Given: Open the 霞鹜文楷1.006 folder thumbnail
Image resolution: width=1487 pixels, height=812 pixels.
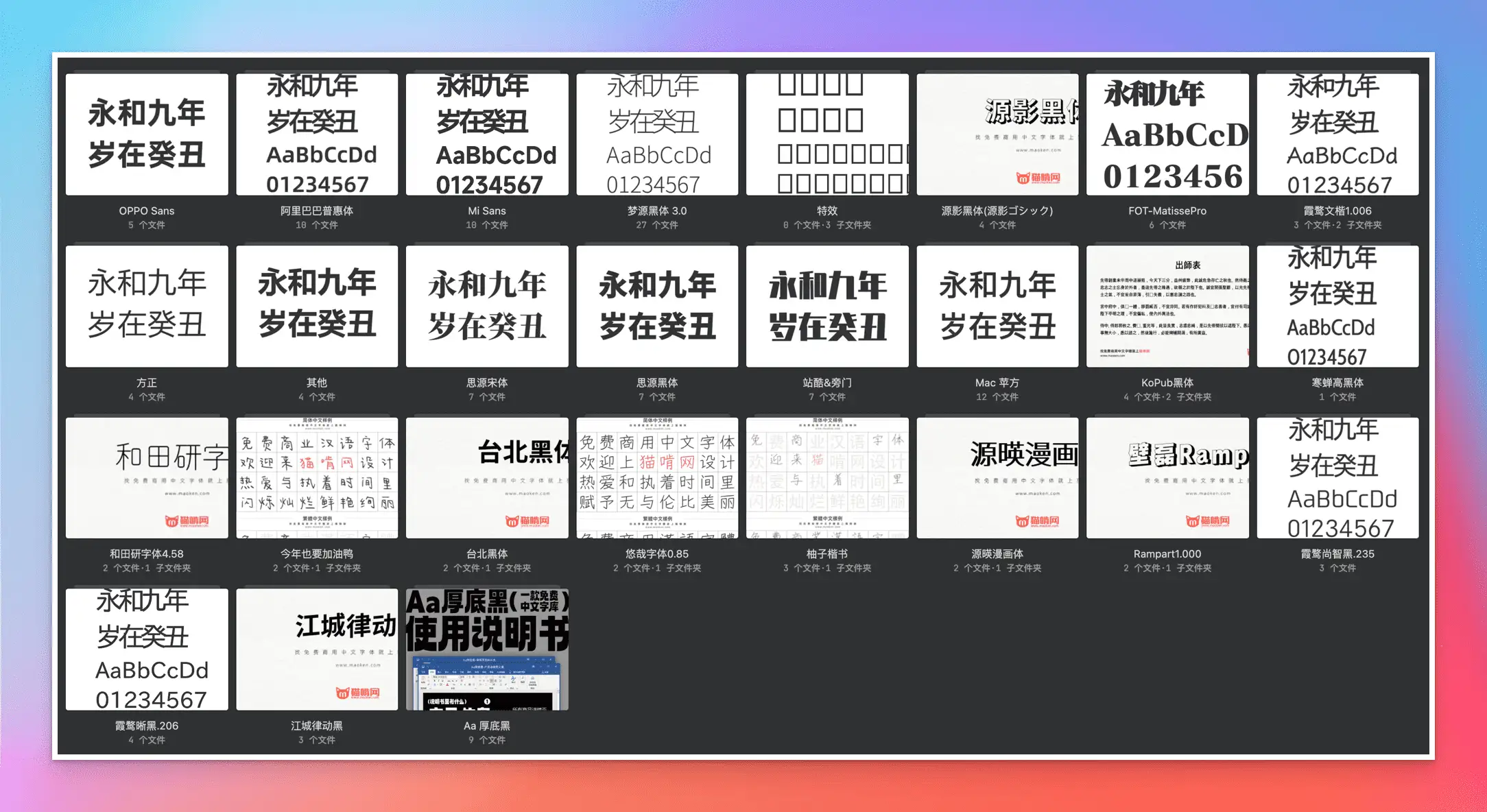Looking at the screenshot, I should pyautogui.click(x=1337, y=134).
